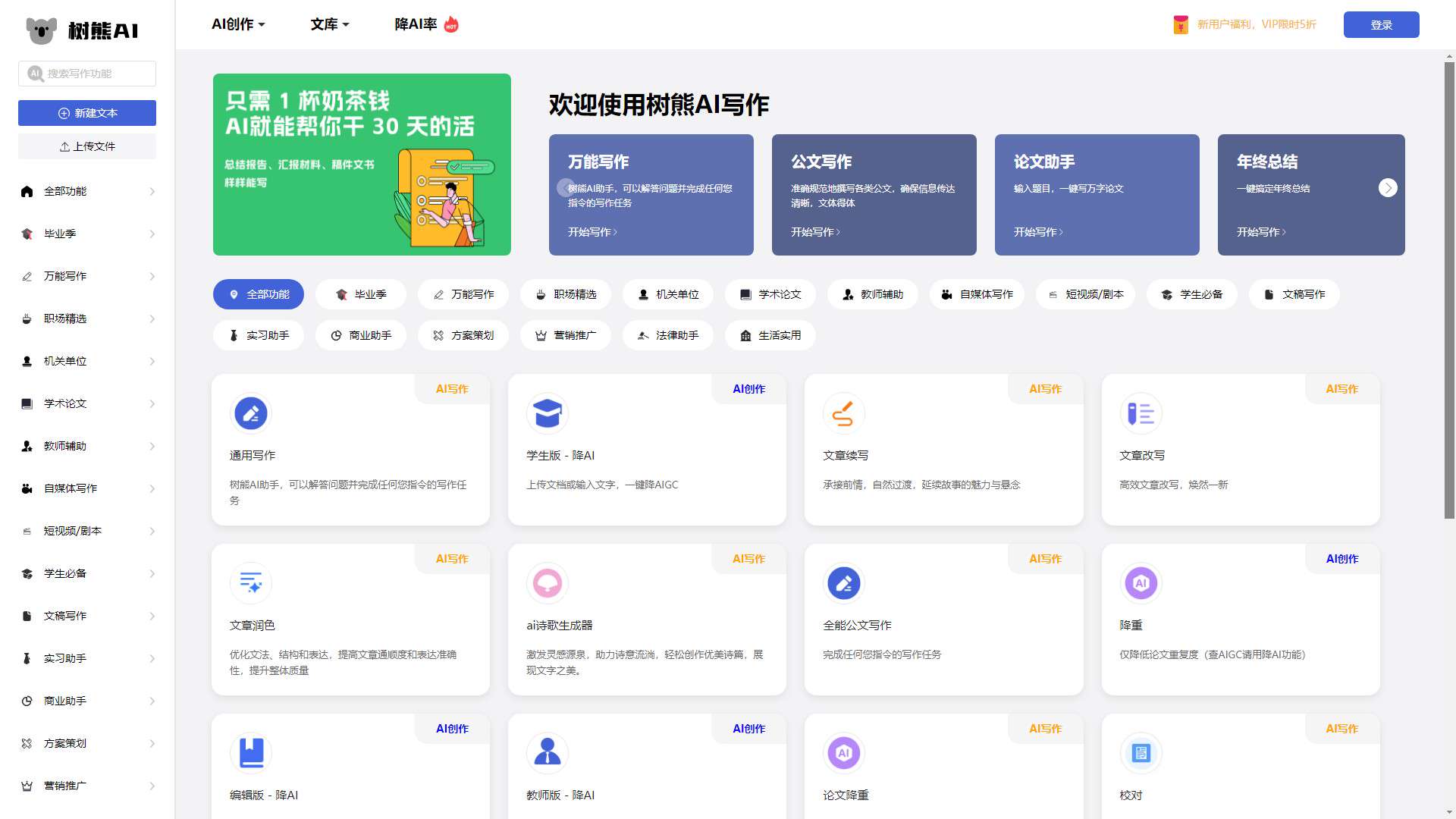Select the 自媒体写作 filter tab

click(x=977, y=294)
